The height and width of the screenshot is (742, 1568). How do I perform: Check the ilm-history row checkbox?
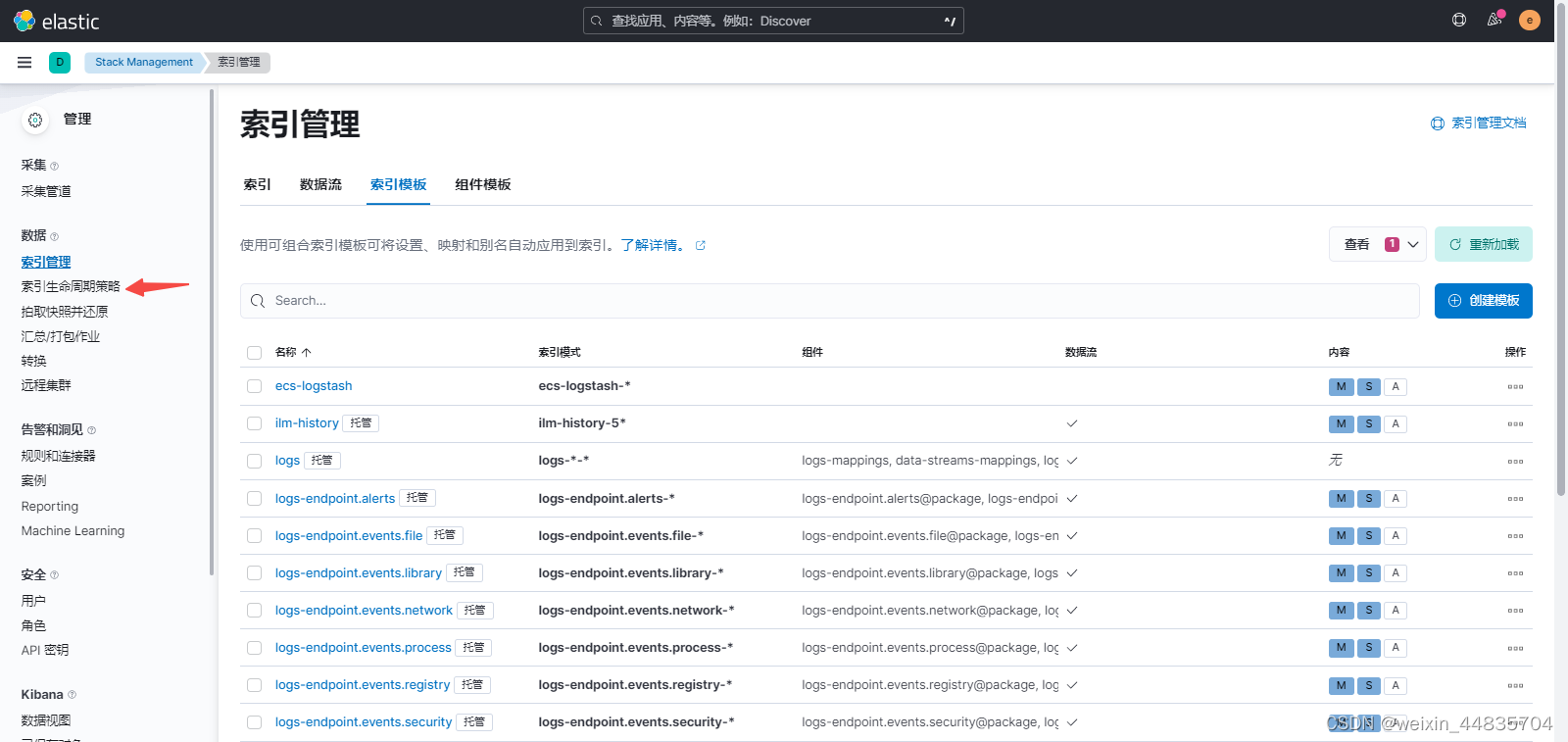255,423
